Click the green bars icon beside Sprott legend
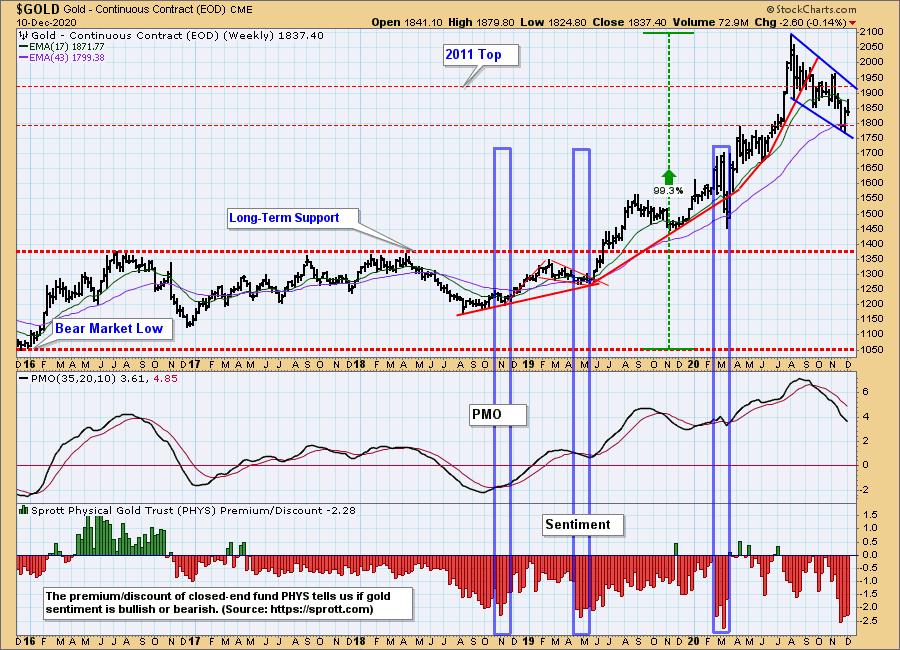900x650 pixels. pyautogui.click(x=24, y=510)
